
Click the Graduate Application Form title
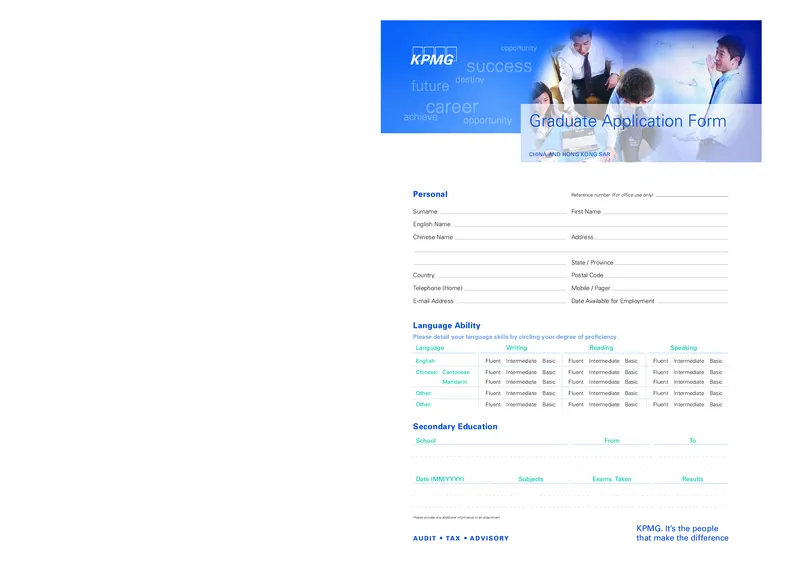click(628, 122)
